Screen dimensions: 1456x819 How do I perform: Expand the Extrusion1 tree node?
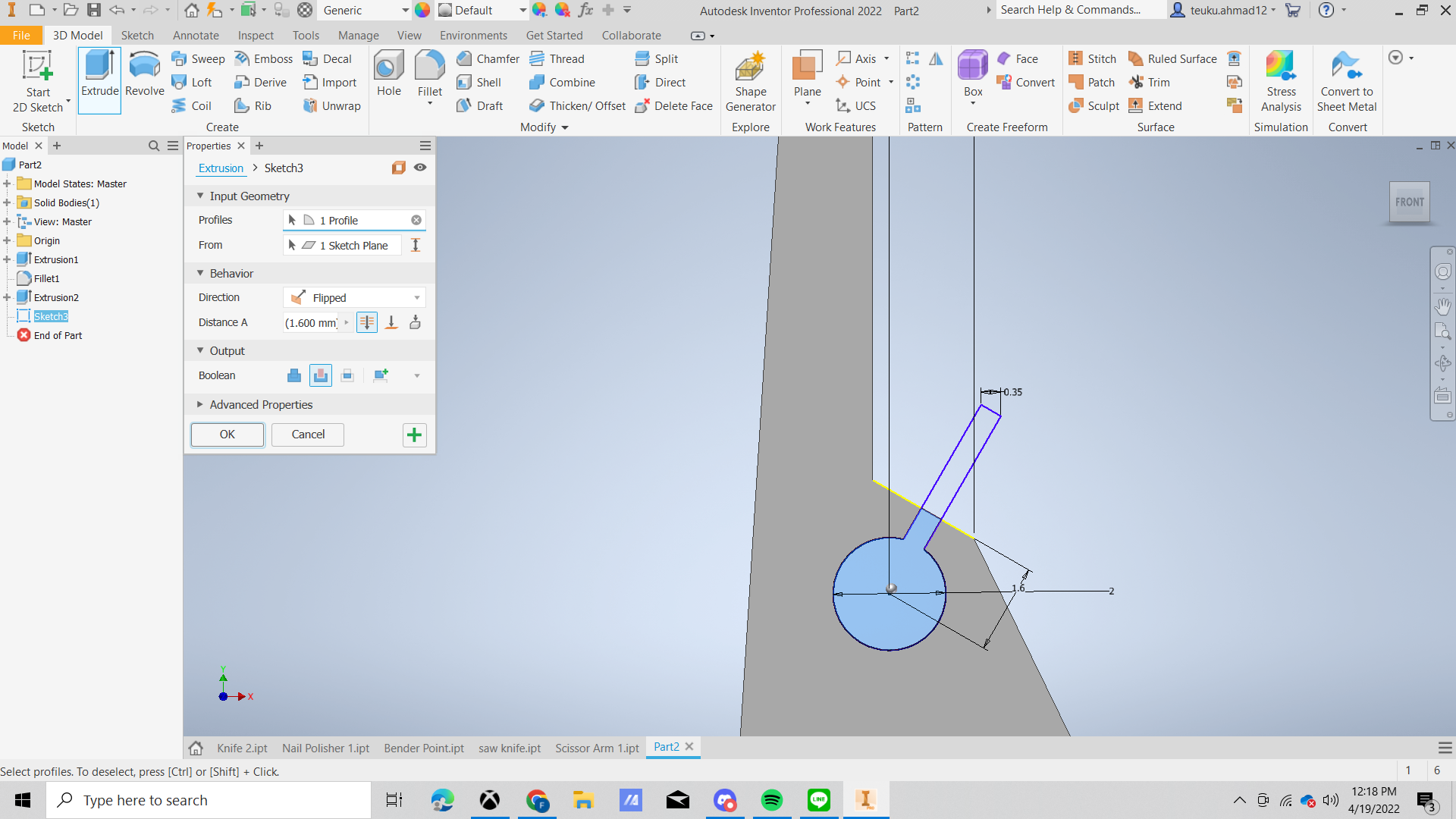[7, 259]
